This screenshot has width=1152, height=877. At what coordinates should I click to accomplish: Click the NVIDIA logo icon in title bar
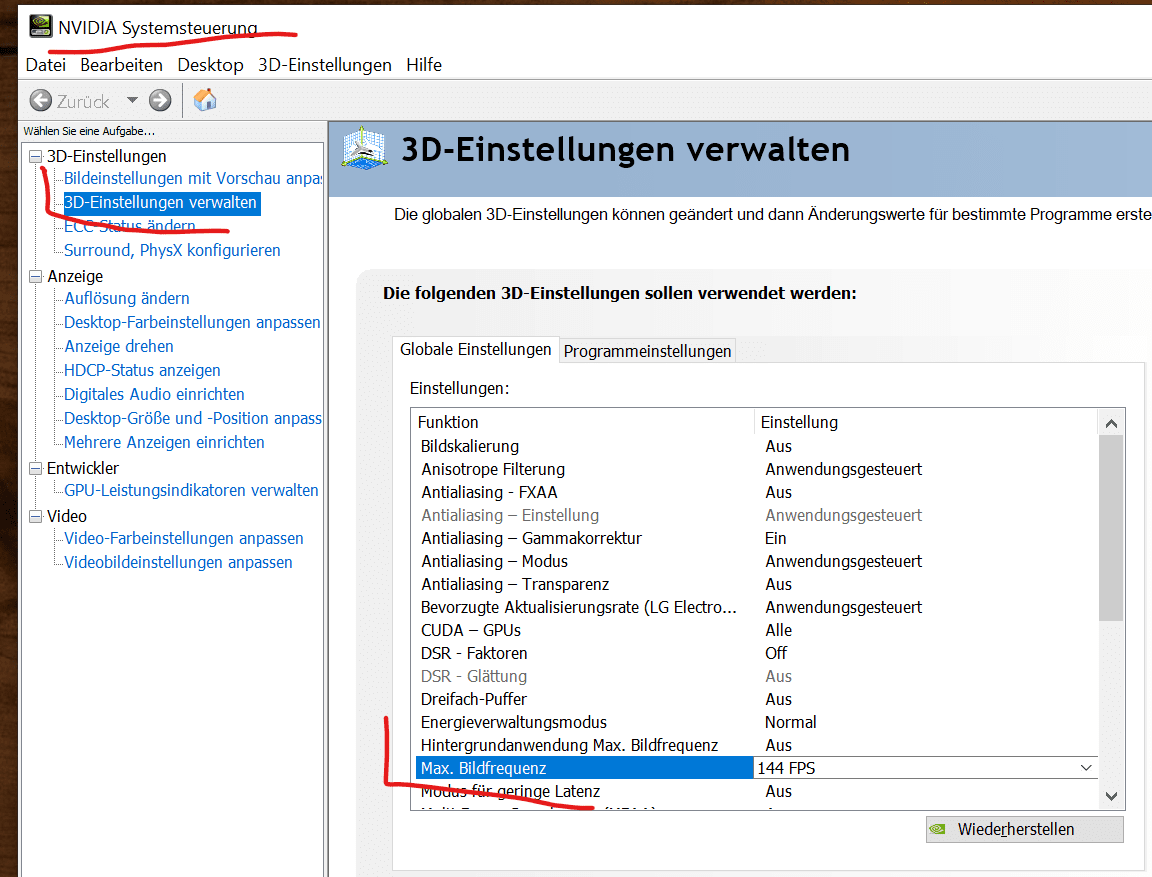[40, 26]
